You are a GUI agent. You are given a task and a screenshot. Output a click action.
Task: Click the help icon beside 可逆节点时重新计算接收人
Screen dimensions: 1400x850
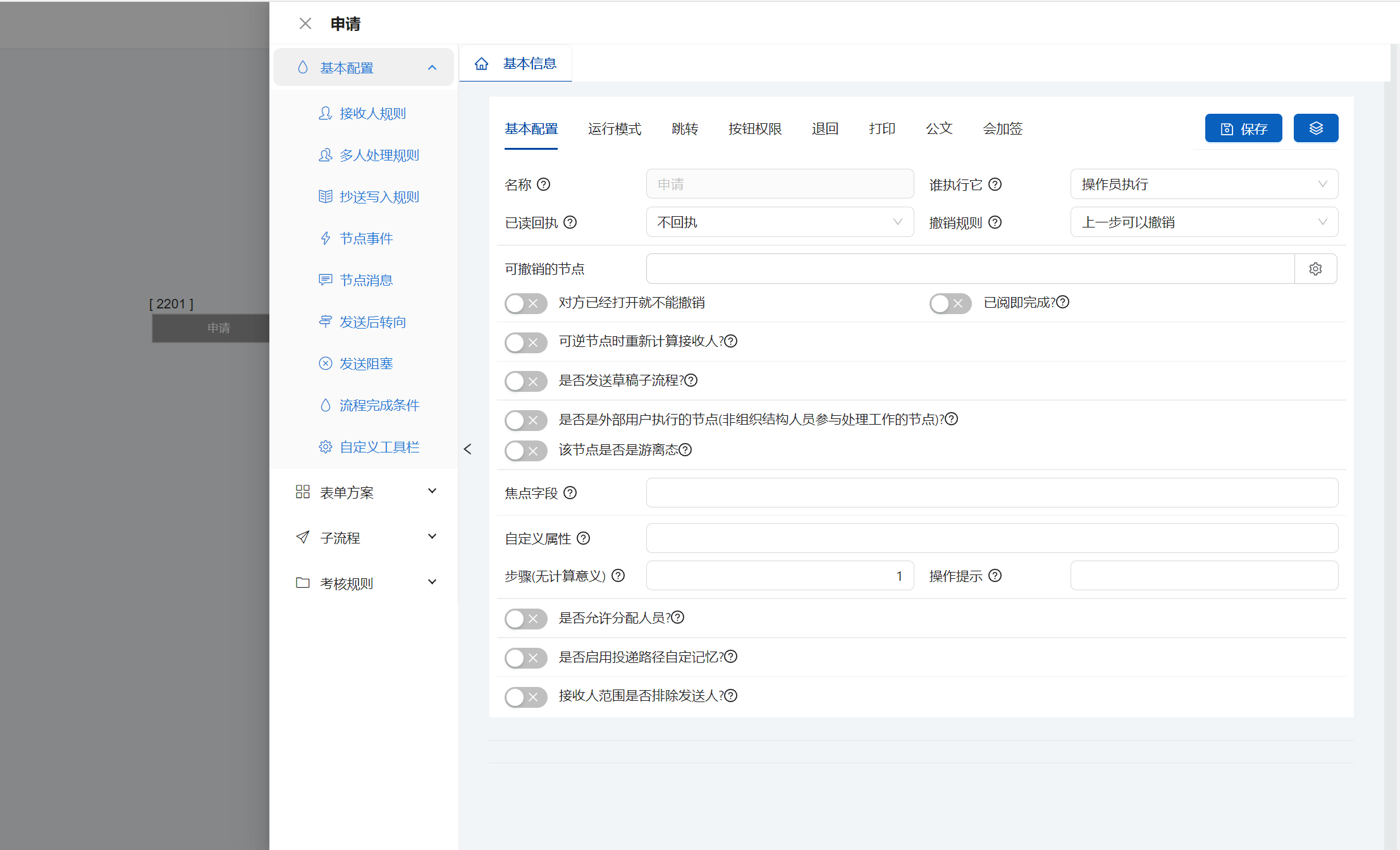click(x=731, y=341)
